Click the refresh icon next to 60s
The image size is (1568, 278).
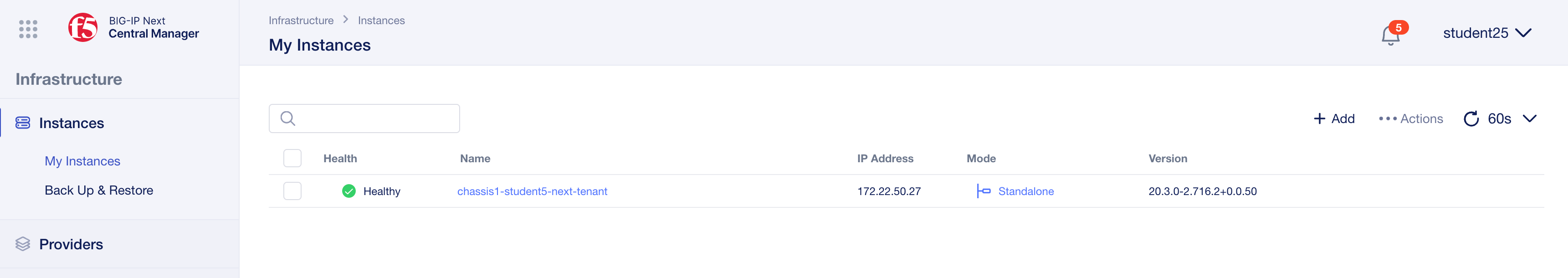[1471, 118]
